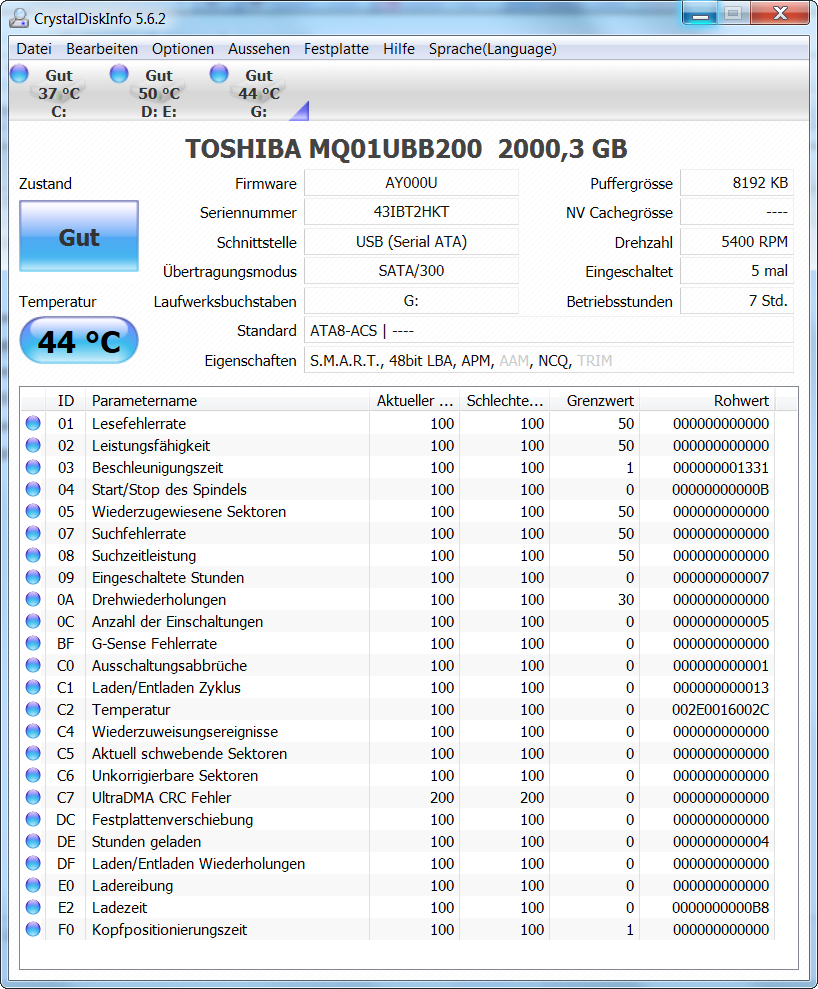Click the serial number field 43IBT2HKT

point(411,212)
